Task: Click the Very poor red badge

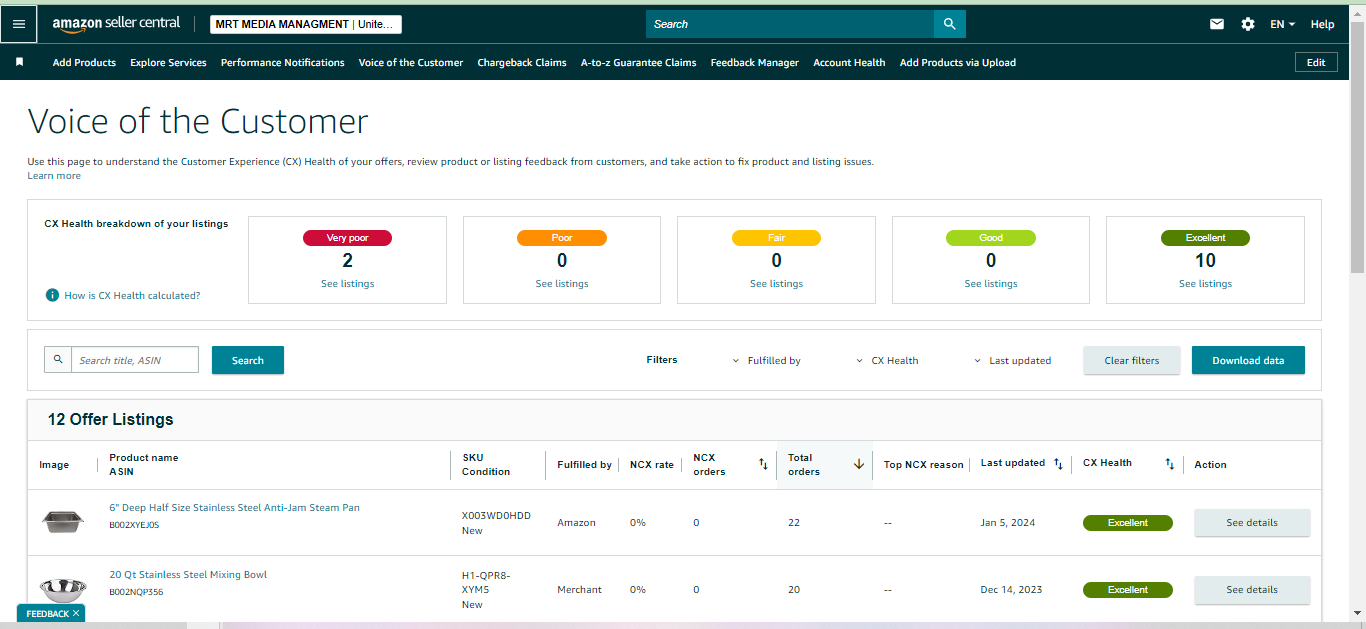Action: coord(347,238)
